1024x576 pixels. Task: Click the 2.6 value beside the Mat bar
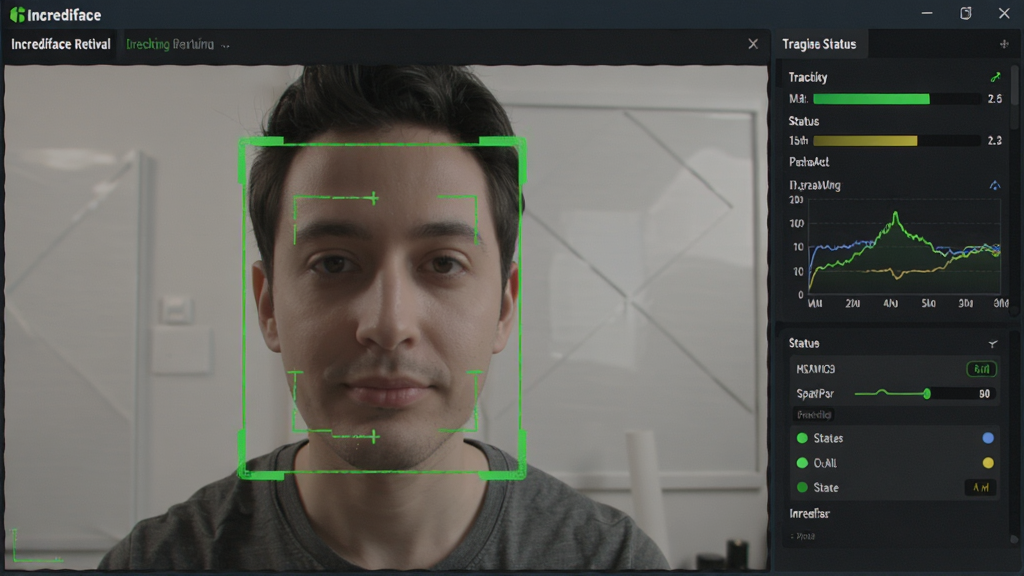[x=995, y=99]
